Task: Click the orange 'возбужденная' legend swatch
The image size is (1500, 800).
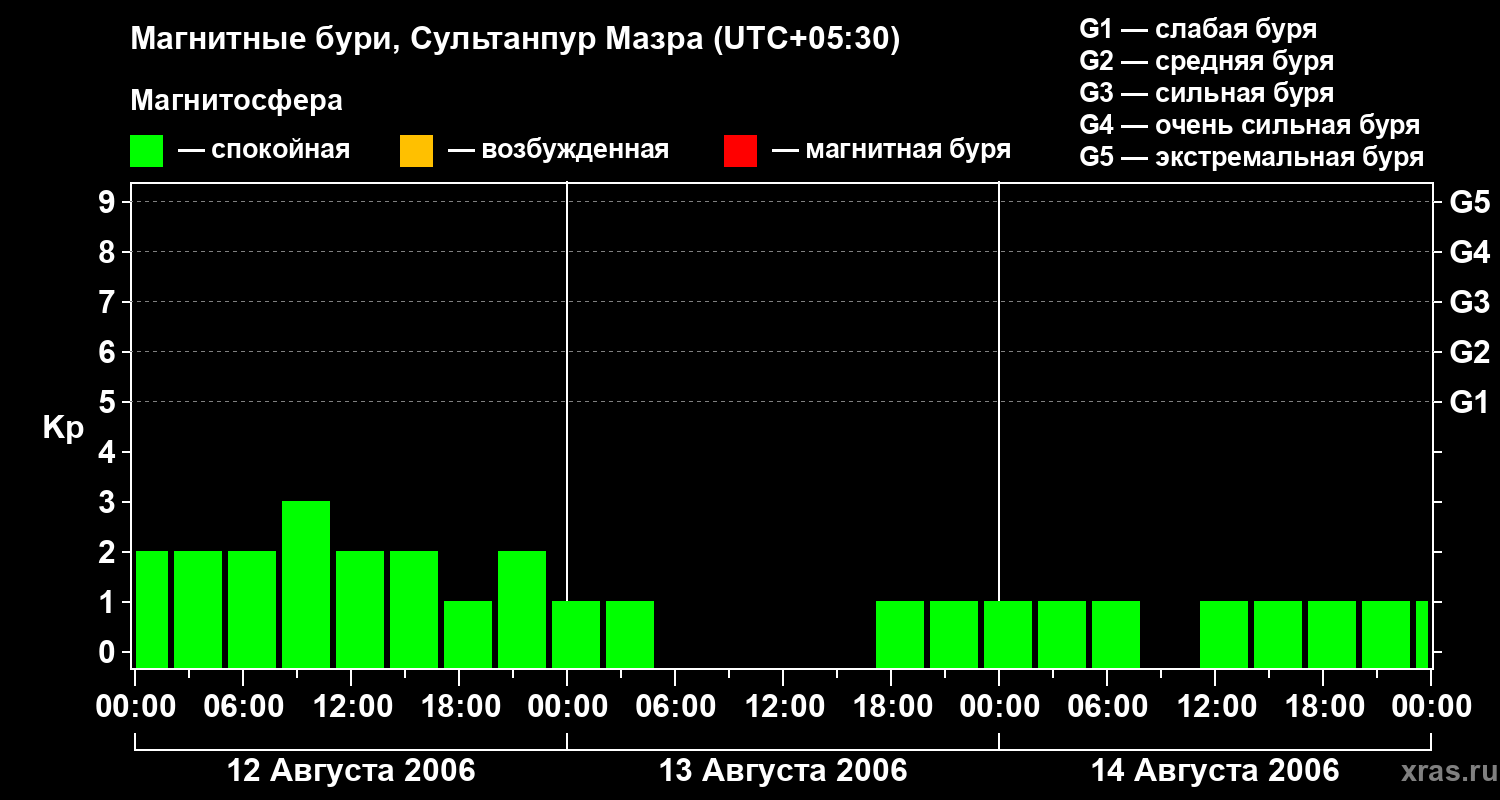Action: [x=416, y=151]
